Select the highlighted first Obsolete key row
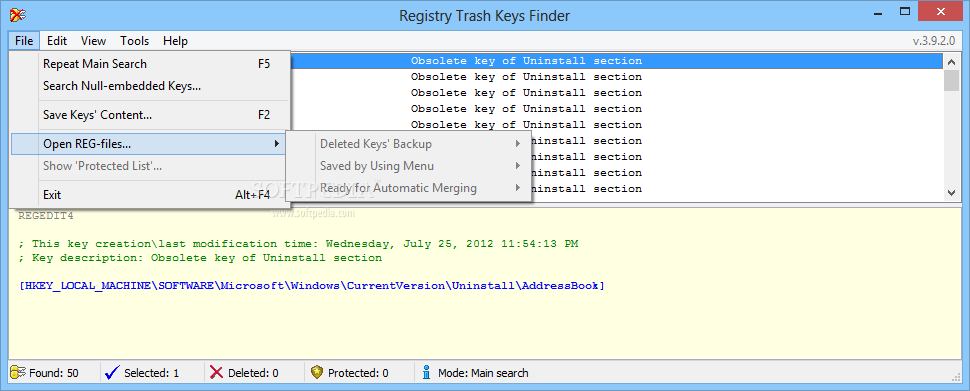 615,61
